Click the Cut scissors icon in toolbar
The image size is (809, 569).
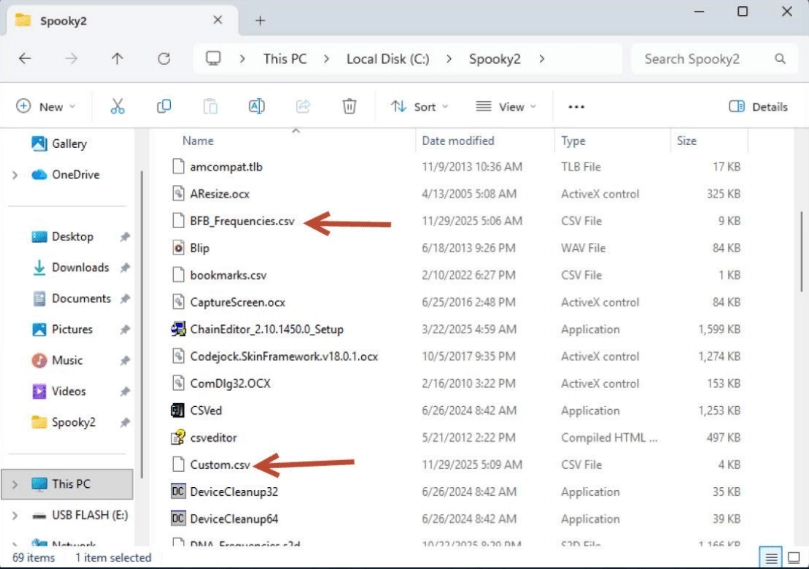pyautogui.click(x=117, y=106)
